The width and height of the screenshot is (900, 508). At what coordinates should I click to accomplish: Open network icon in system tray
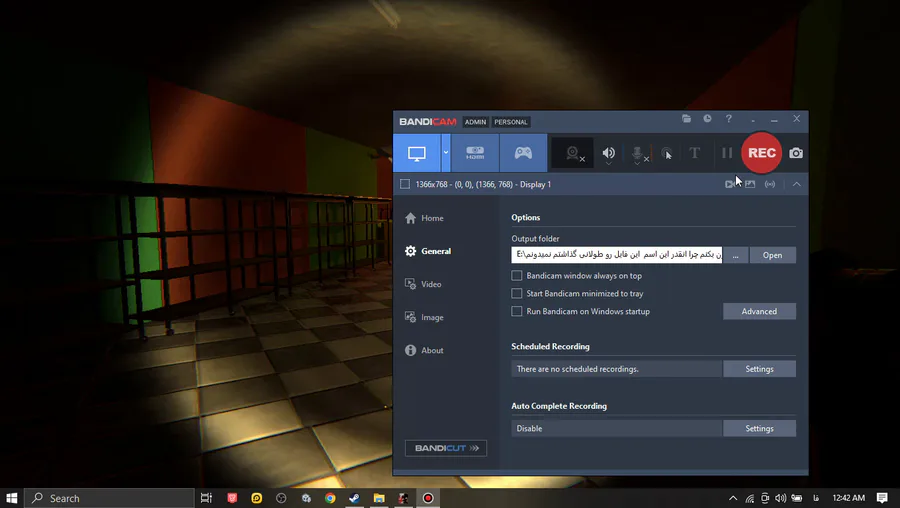tap(750, 498)
